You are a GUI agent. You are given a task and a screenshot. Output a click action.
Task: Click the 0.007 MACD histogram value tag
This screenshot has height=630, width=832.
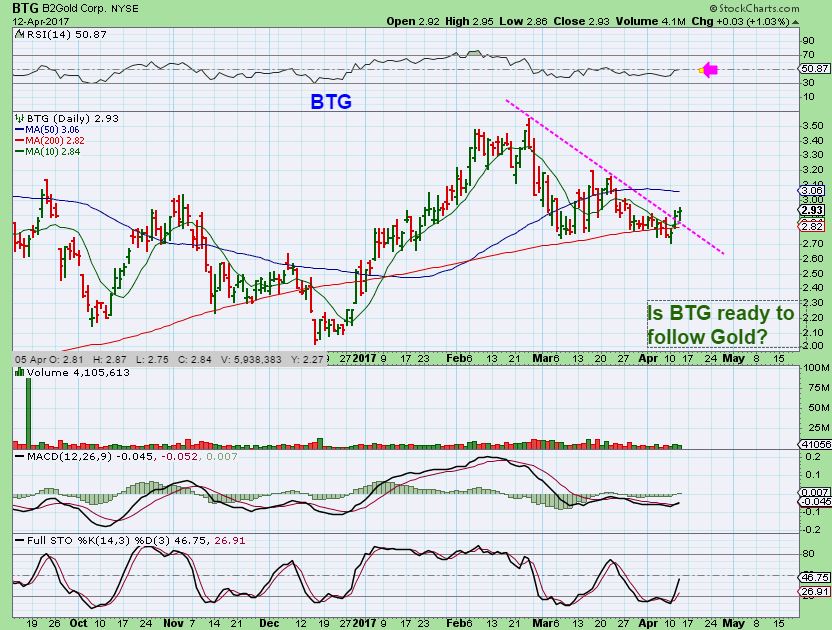click(816, 493)
